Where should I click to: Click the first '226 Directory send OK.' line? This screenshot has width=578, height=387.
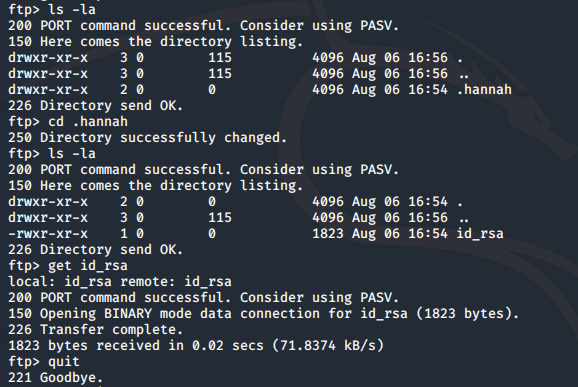point(95,106)
